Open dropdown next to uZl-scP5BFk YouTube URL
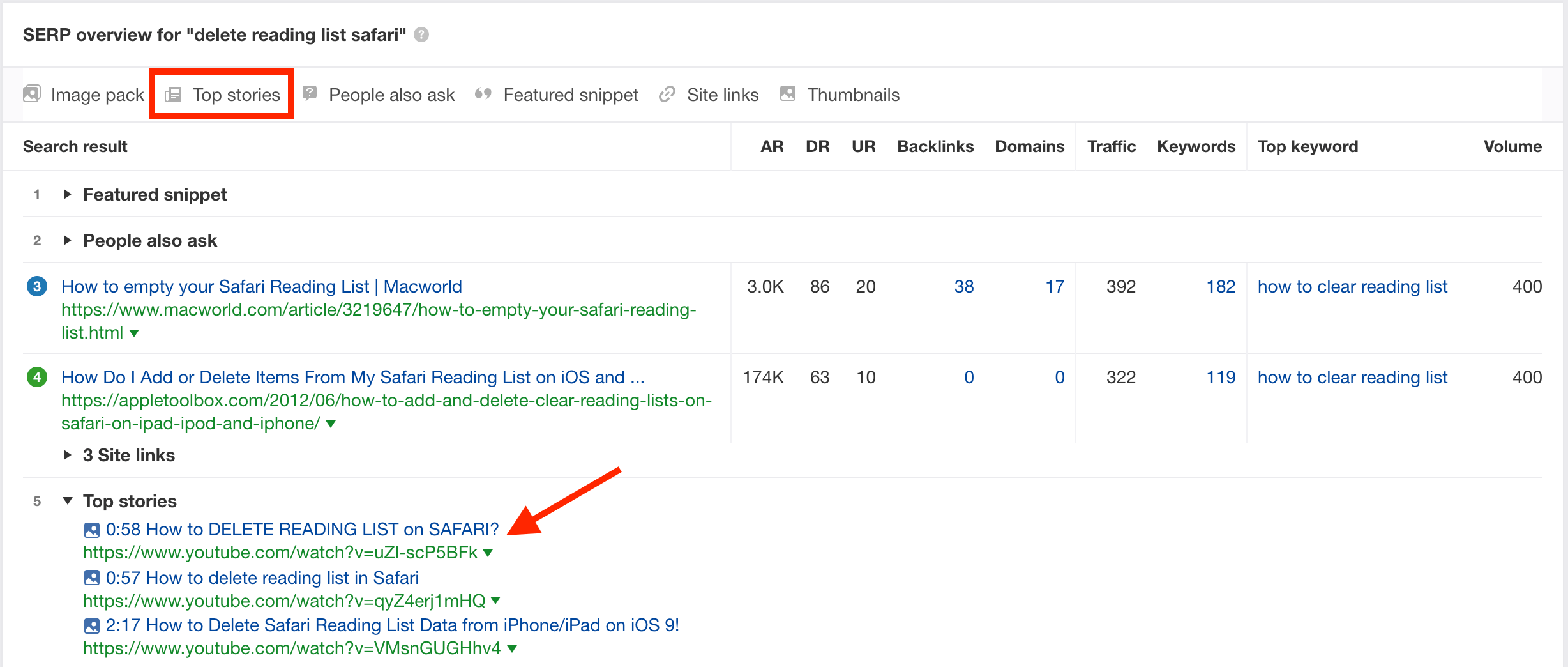1568x667 pixels. click(488, 553)
